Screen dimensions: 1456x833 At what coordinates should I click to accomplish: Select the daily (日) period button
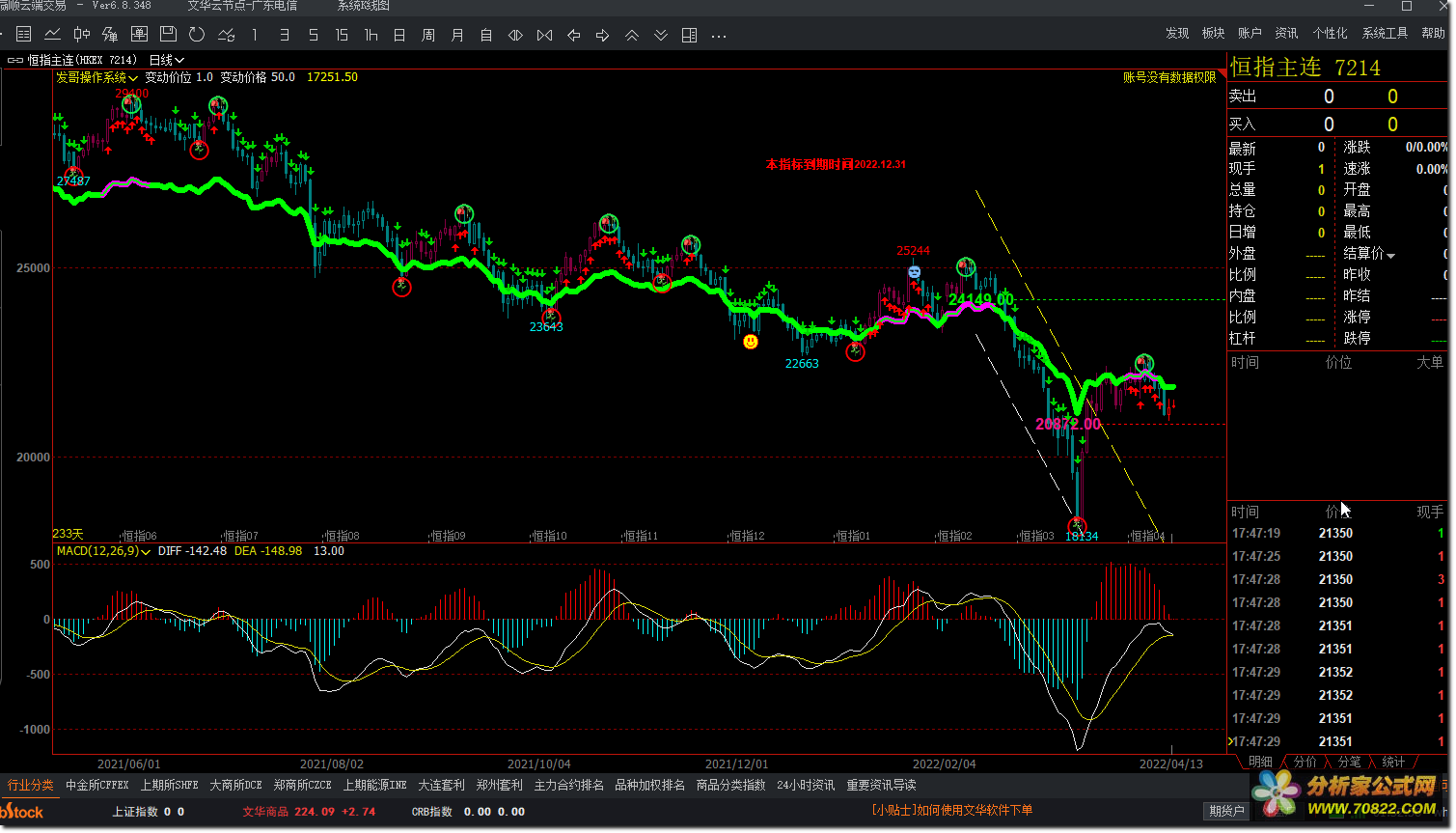click(x=399, y=35)
